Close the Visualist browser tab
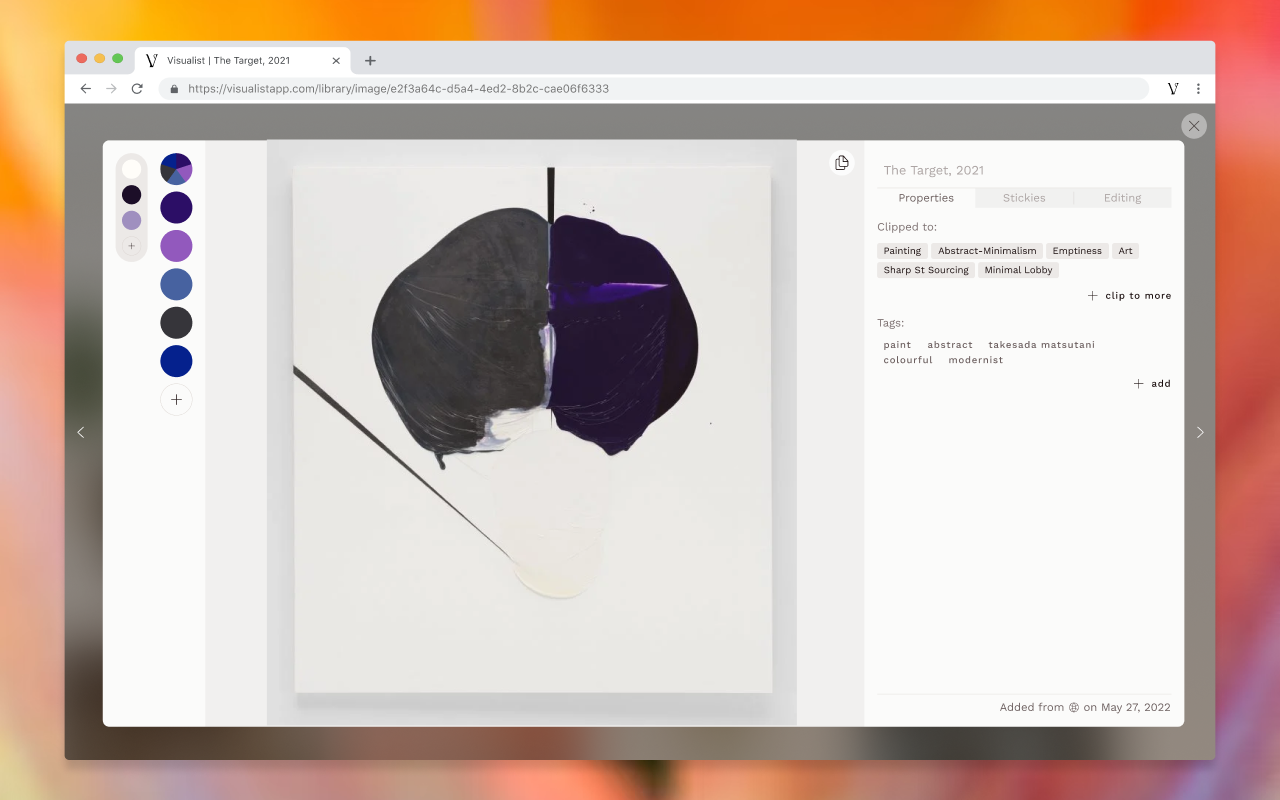Screen dimensions: 1280x800 click(336, 60)
